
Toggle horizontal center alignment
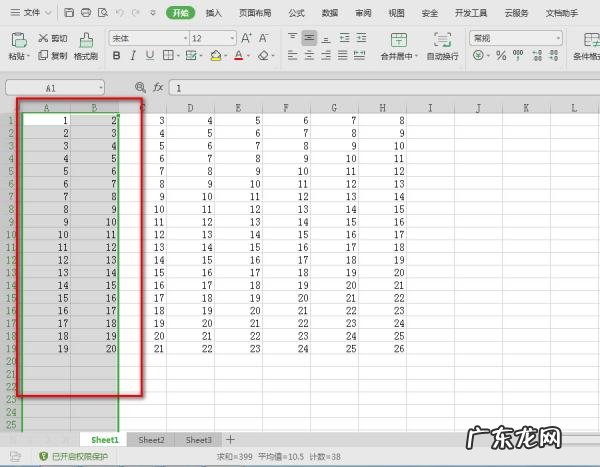click(x=309, y=56)
